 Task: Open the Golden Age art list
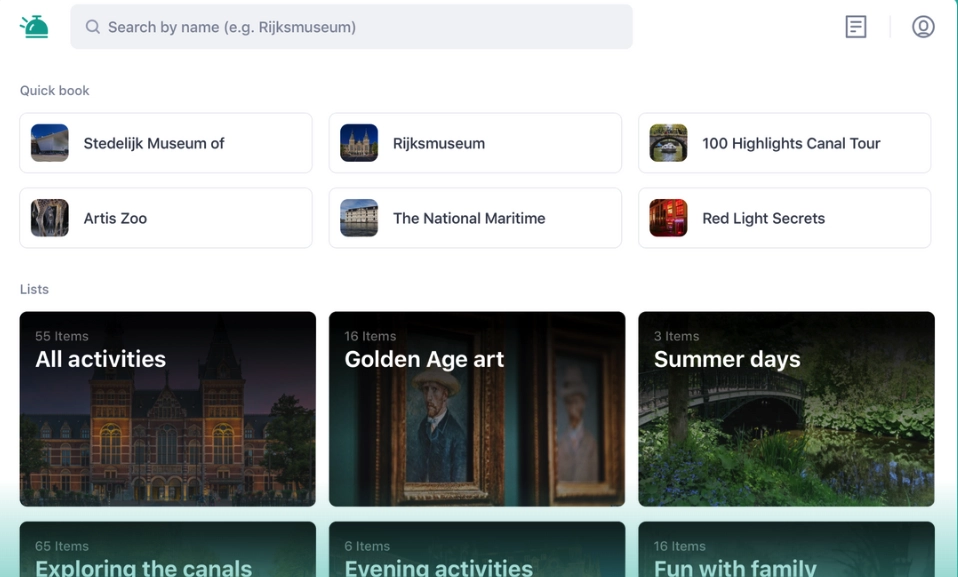click(477, 409)
